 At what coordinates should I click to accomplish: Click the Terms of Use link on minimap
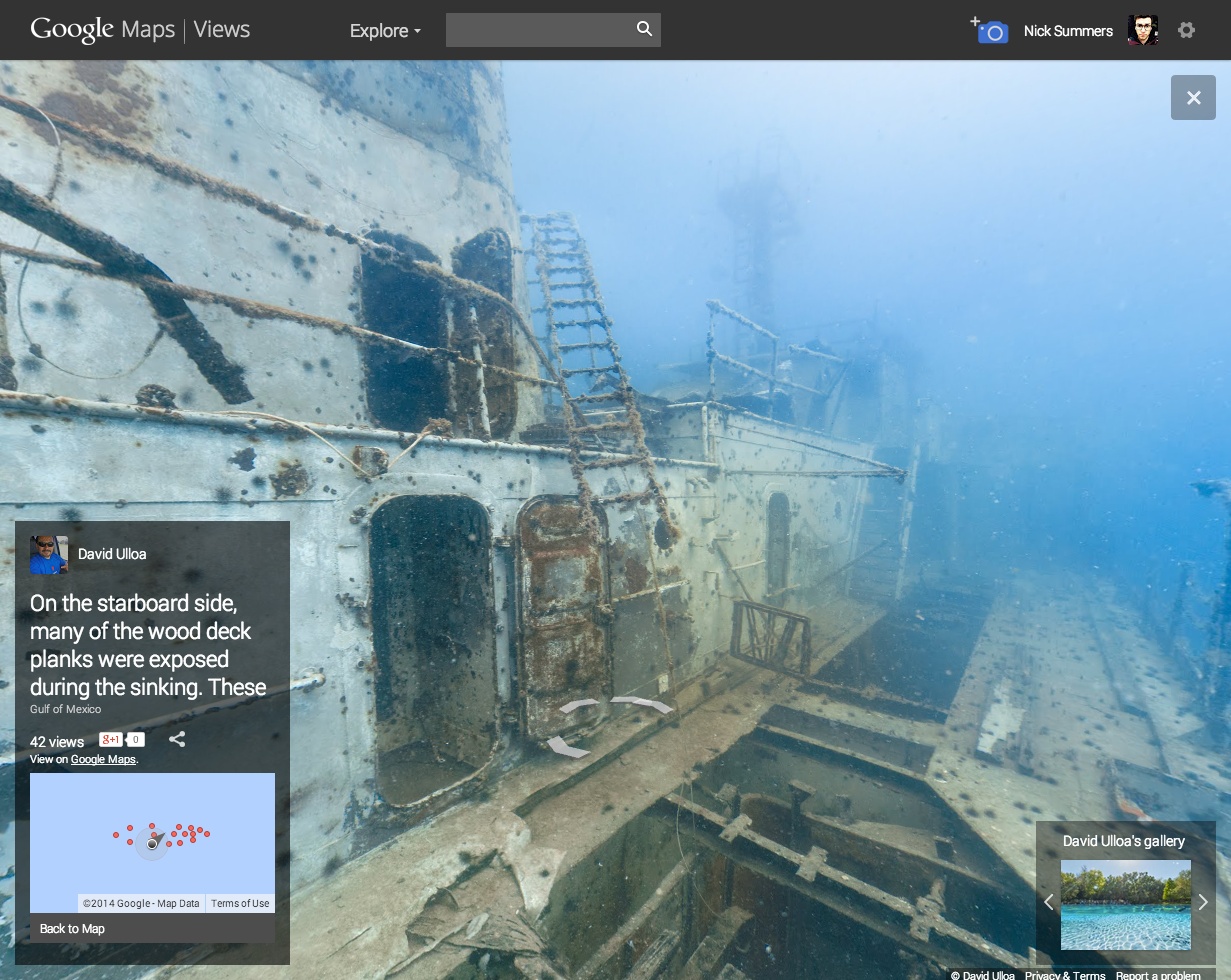click(240, 903)
